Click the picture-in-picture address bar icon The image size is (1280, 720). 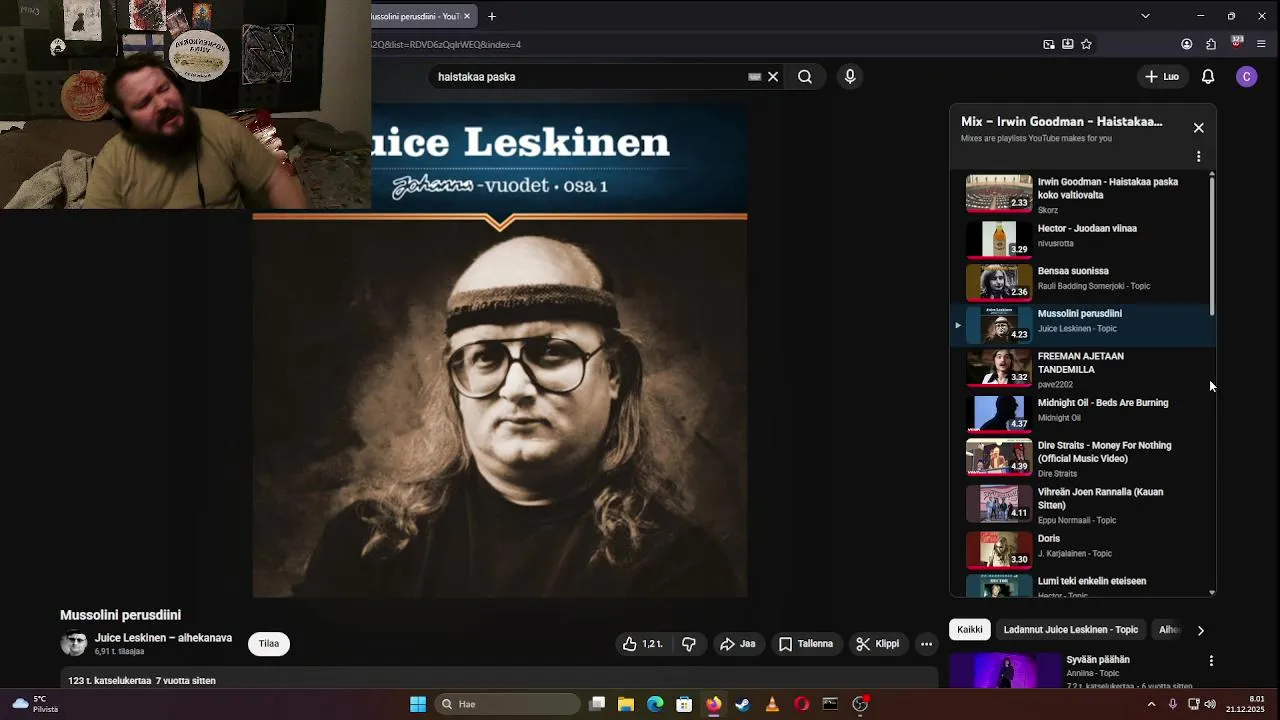tap(1049, 44)
